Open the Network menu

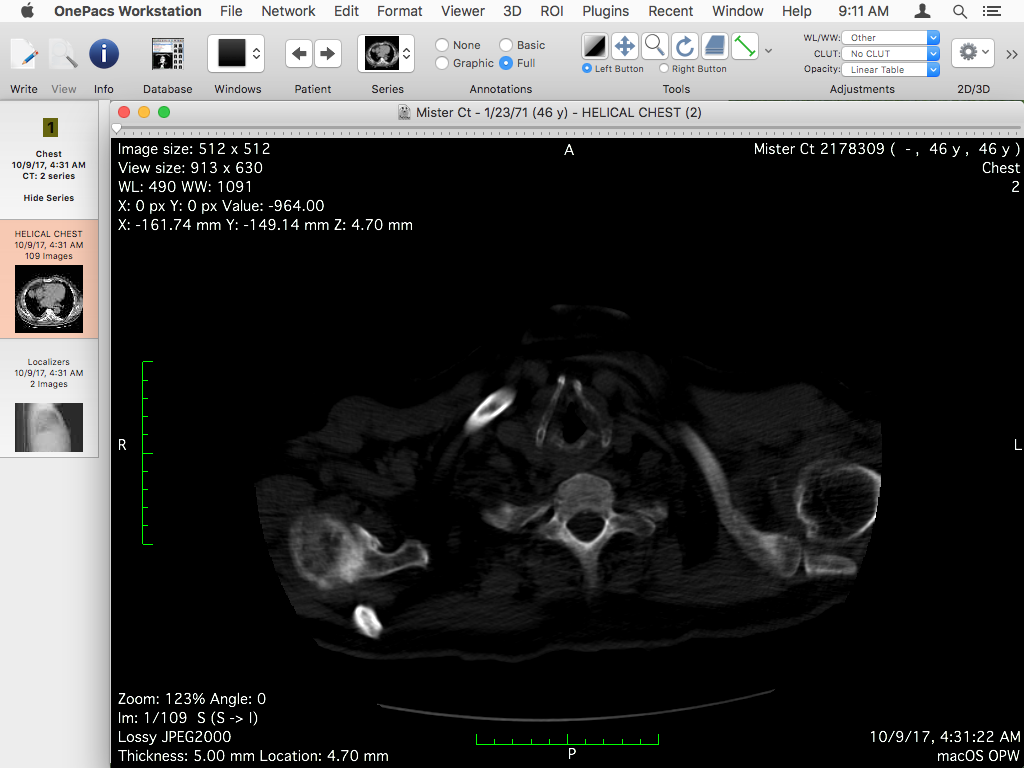coord(288,11)
